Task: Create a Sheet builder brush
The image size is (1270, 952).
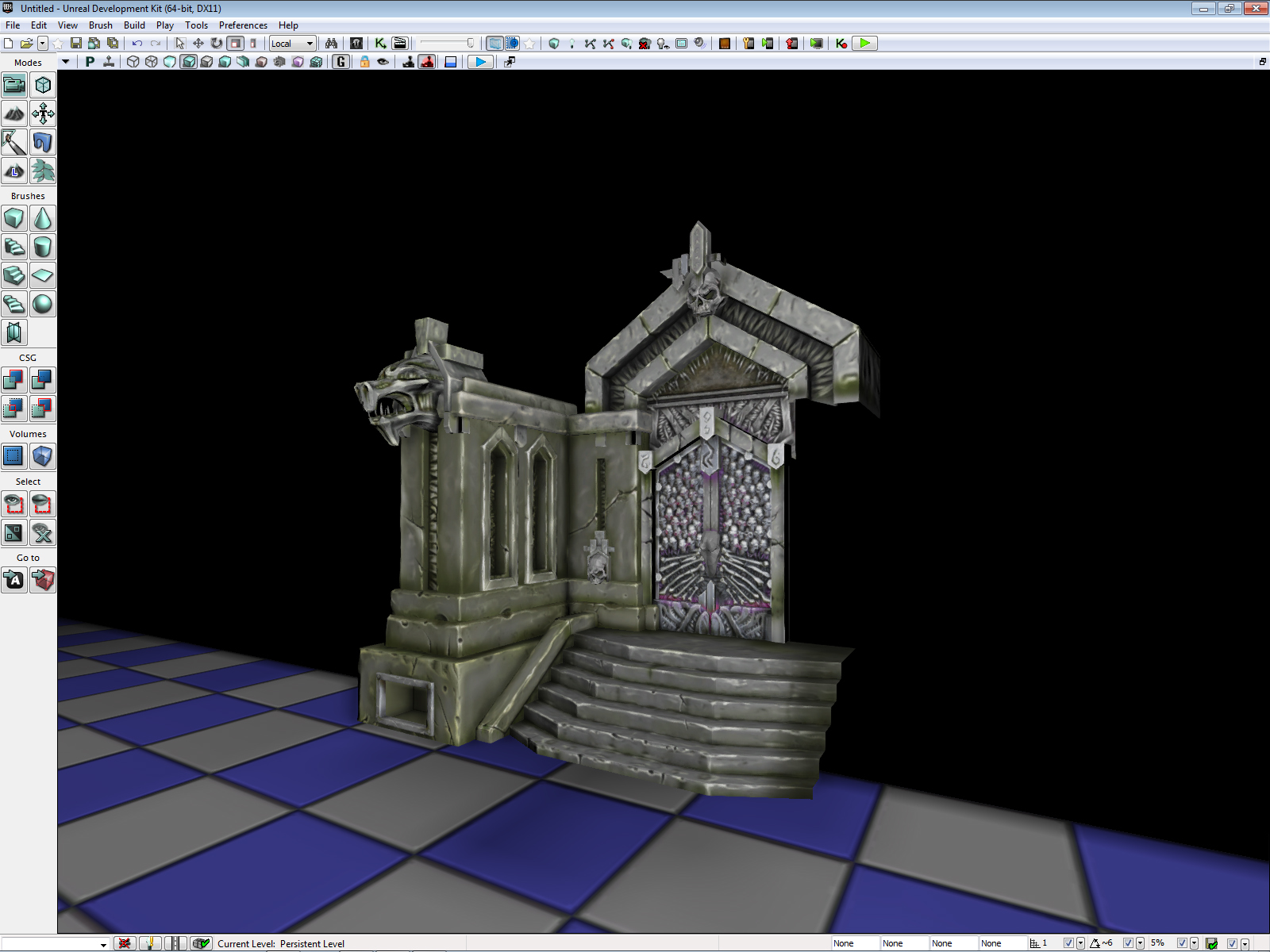Action: (x=43, y=275)
